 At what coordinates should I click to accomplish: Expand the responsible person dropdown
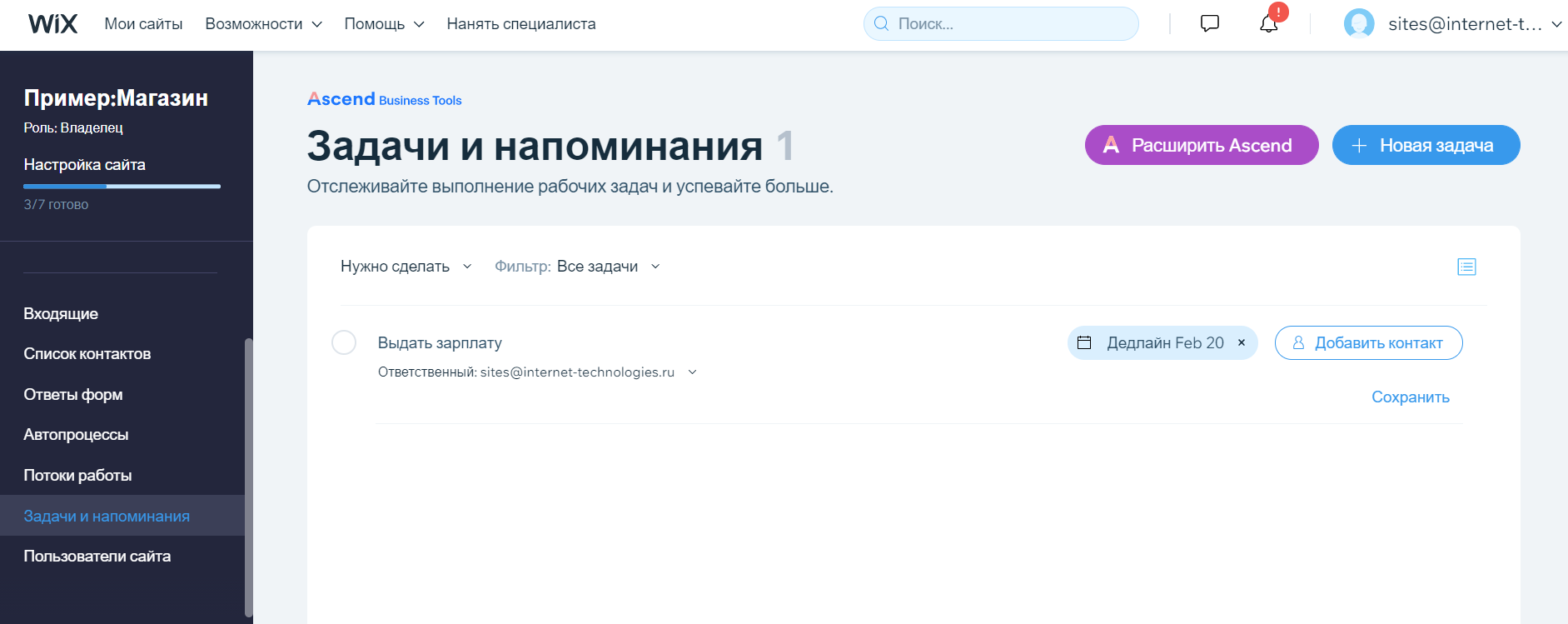[692, 372]
